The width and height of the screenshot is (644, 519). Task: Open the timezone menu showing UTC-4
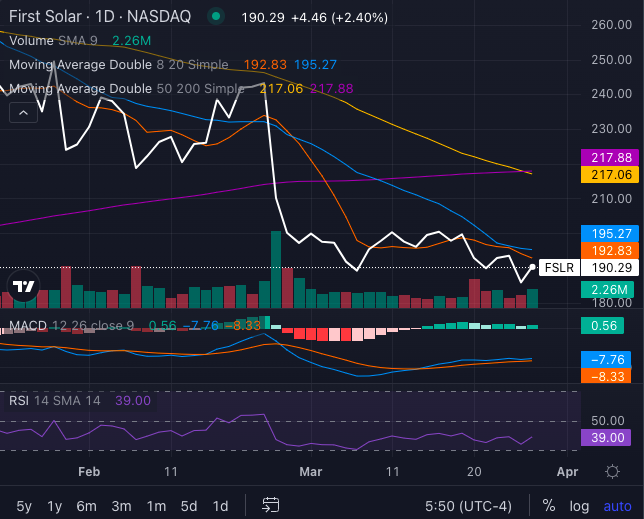(469, 505)
